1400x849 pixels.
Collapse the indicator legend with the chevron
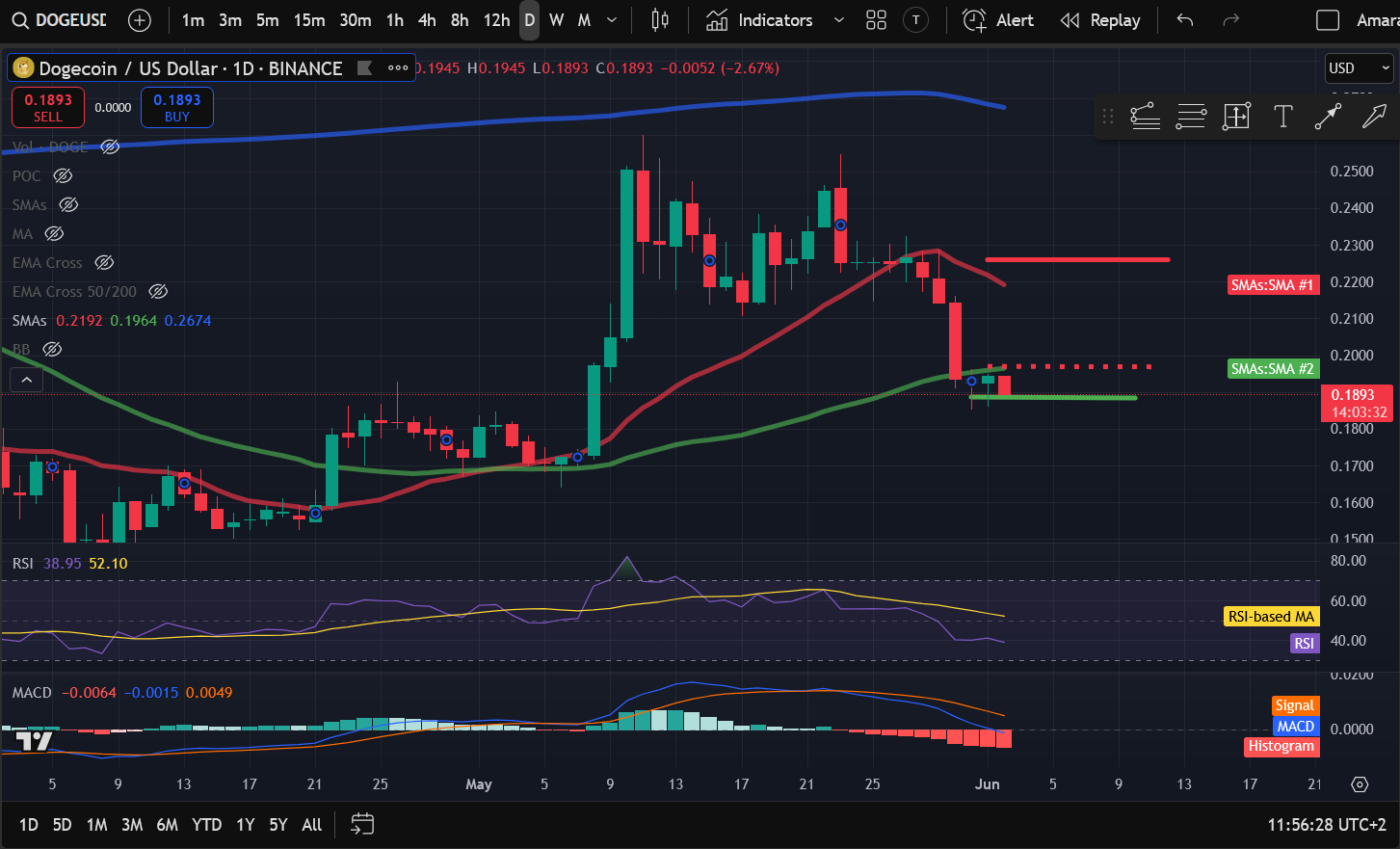pyautogui.click(x=27, y=380)
